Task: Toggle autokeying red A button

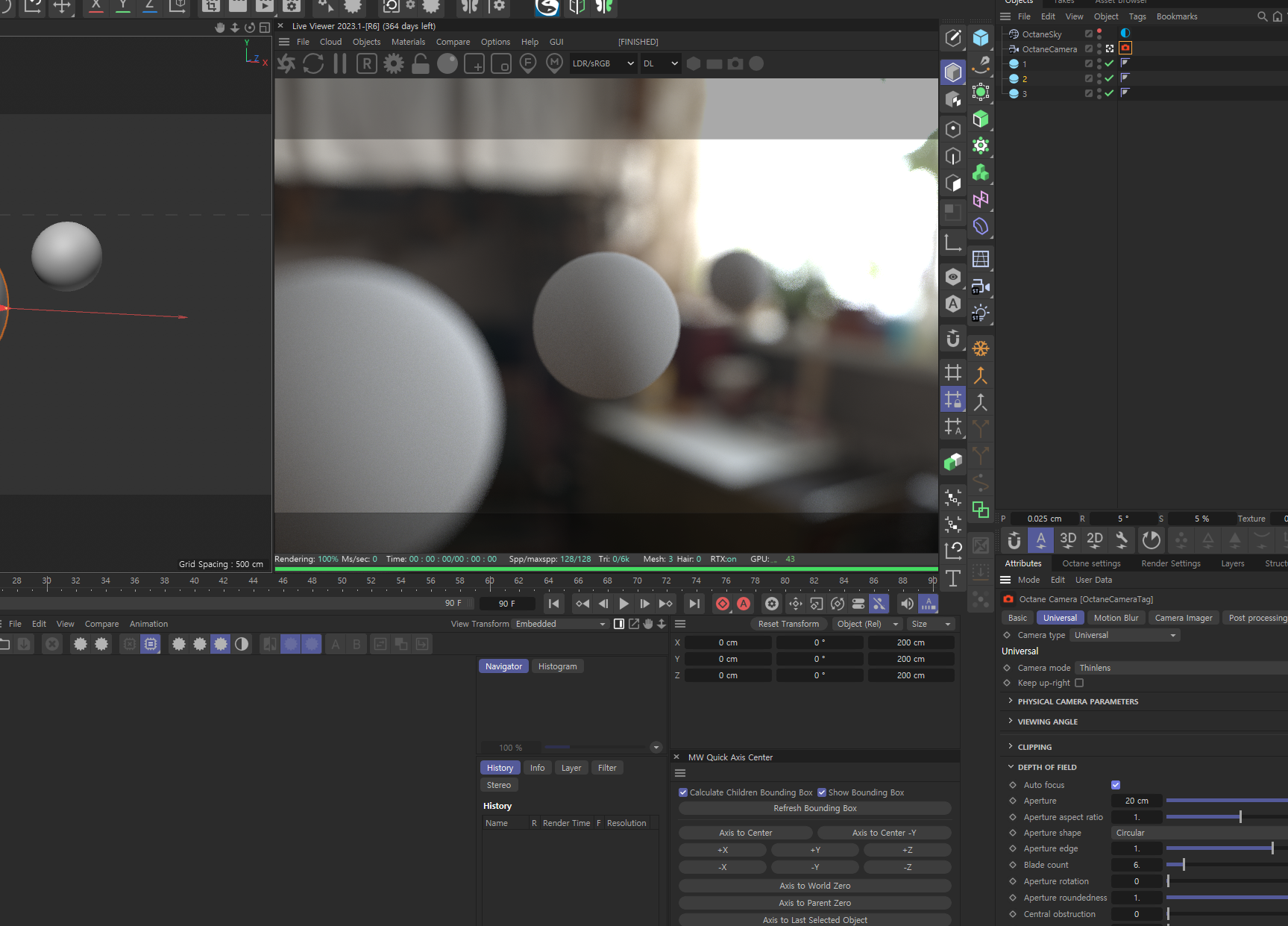Action: click(744, 604)
